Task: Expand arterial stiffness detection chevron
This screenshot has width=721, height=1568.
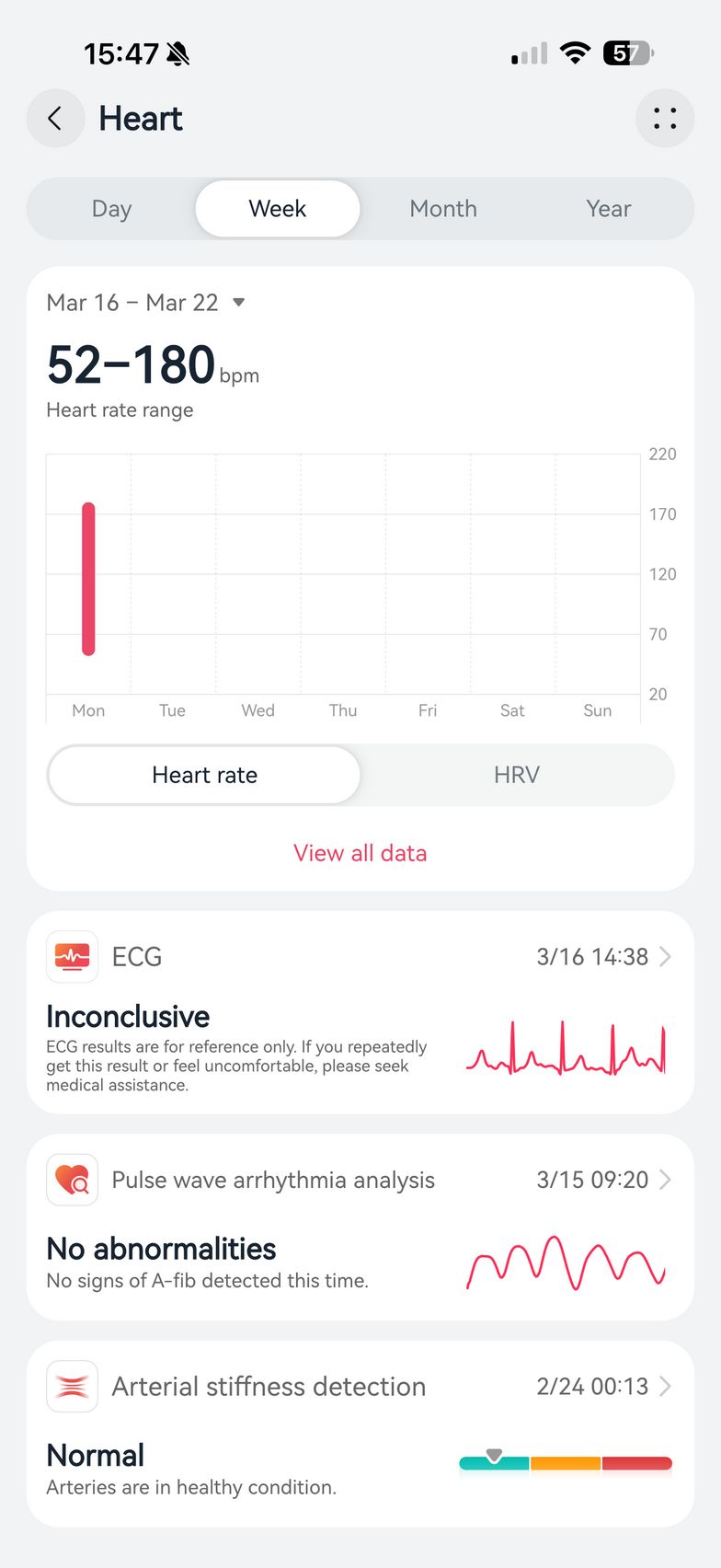Action: pyautogui.click(x=665, y=1386)
